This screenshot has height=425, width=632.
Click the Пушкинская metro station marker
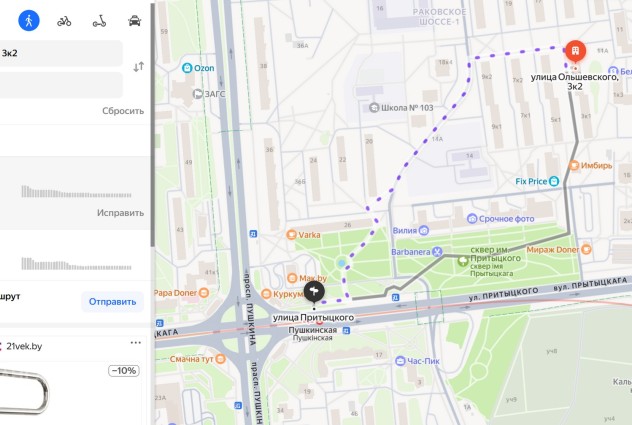coord(319,322)
